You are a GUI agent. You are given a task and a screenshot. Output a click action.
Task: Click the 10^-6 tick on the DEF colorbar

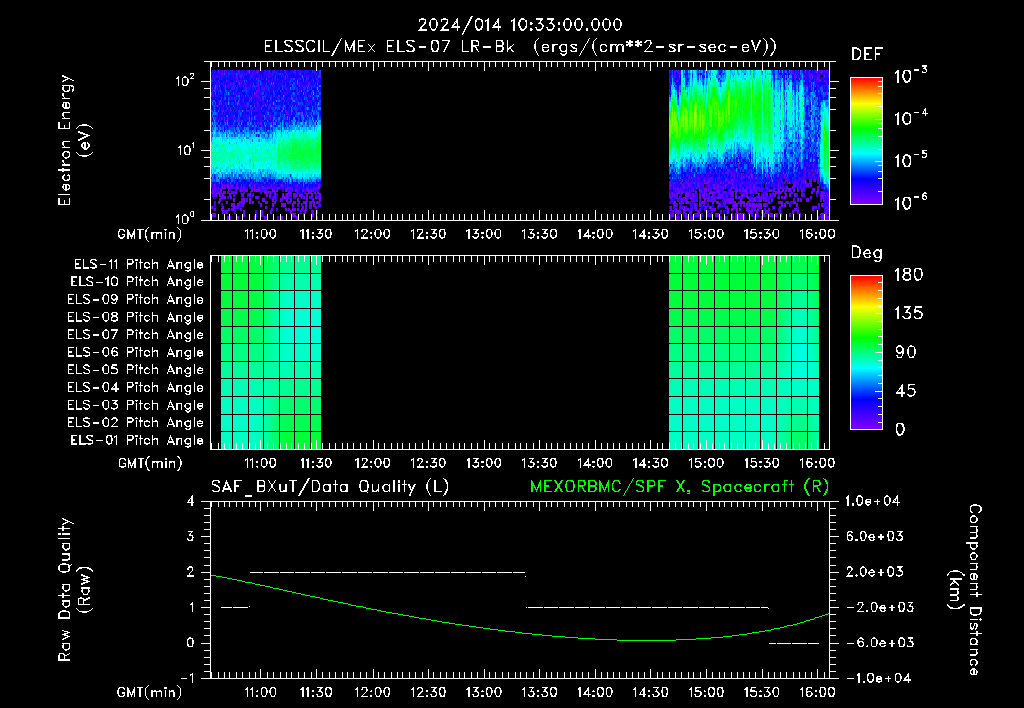(910, 202)
